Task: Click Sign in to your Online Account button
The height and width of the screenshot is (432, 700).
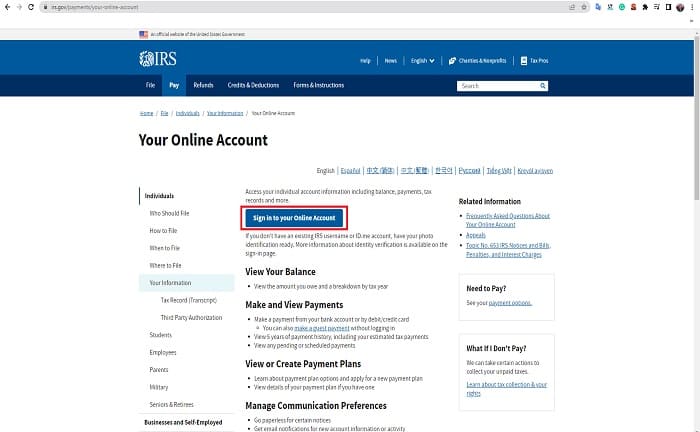Action: [294, 218]
